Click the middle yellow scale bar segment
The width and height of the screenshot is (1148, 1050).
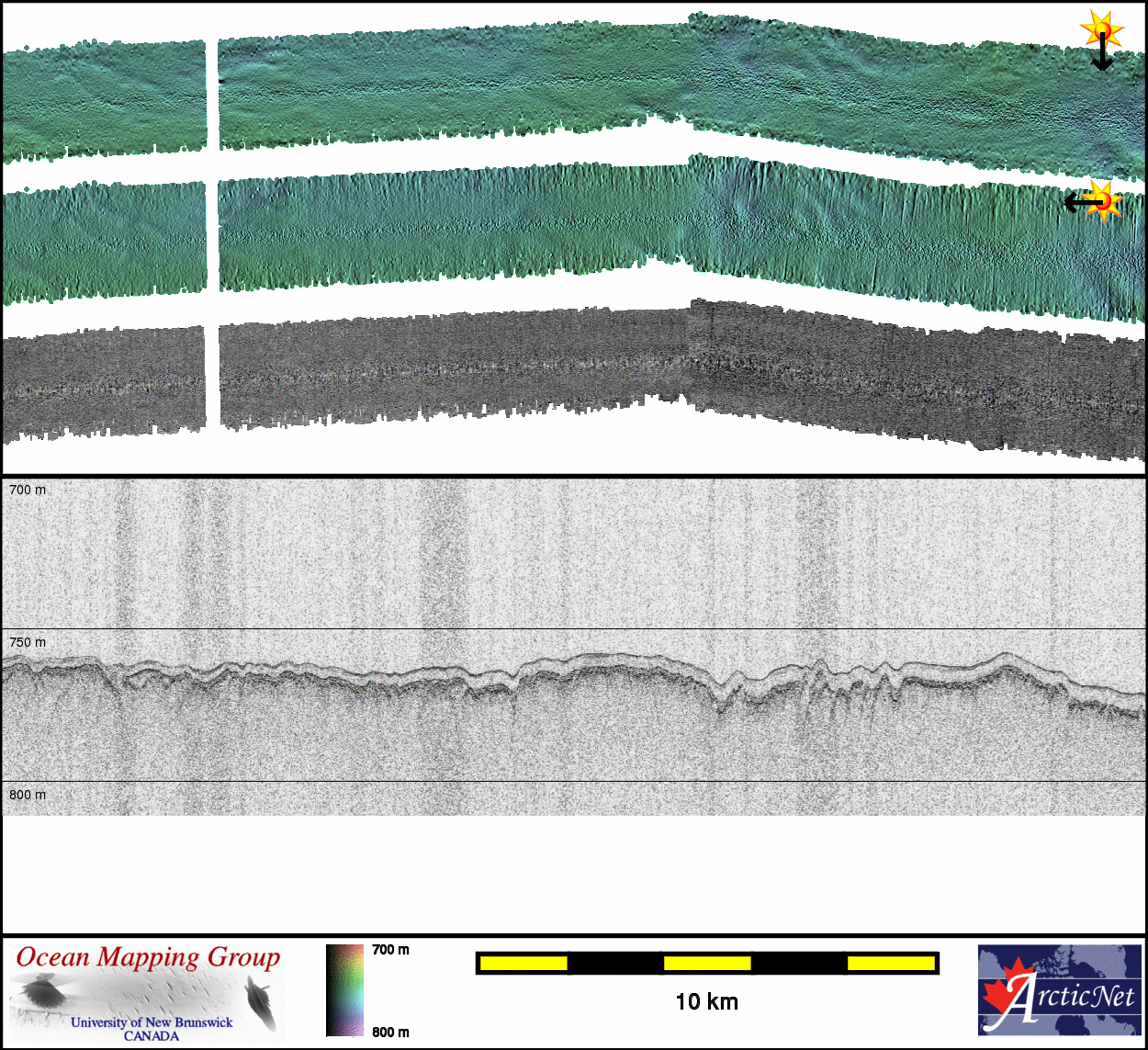pos(706,963)
